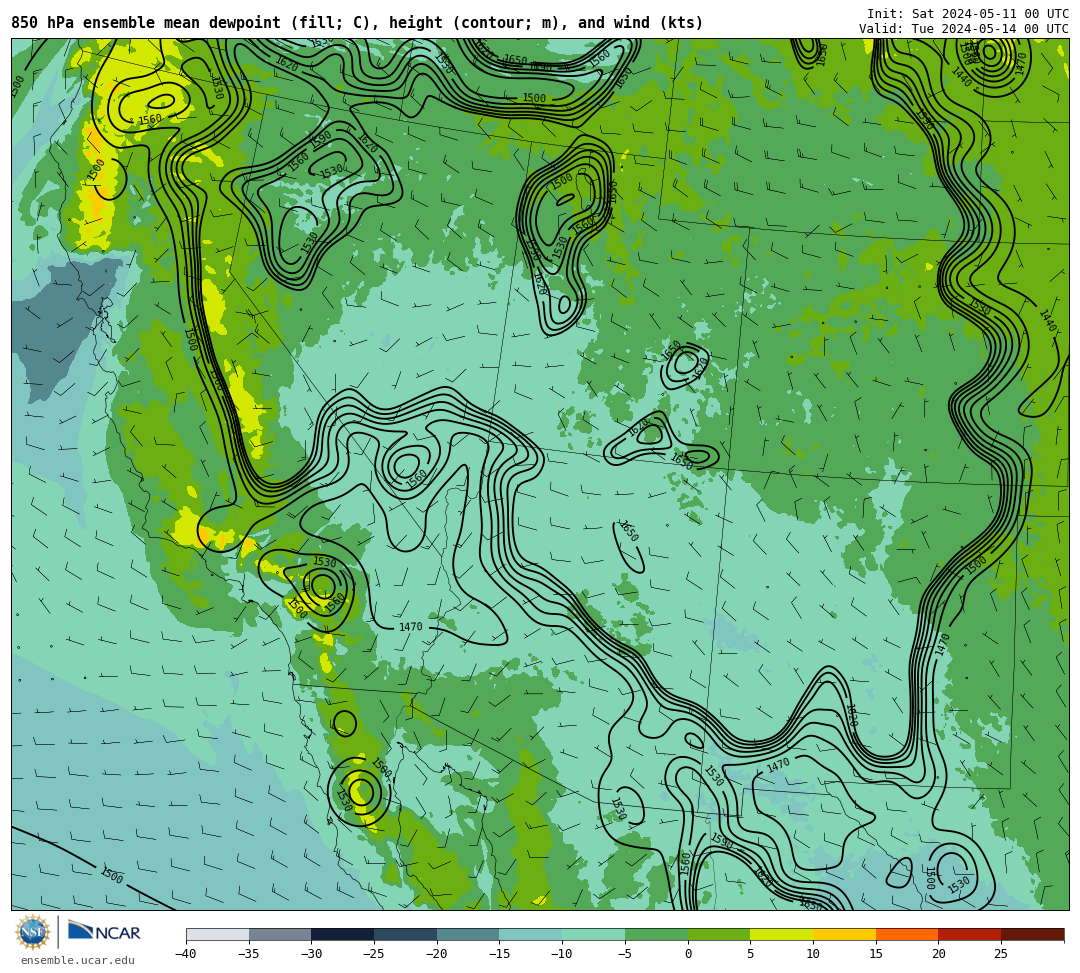
Task: Click the -25 colorbar tick label
Action: coord(373,954)
